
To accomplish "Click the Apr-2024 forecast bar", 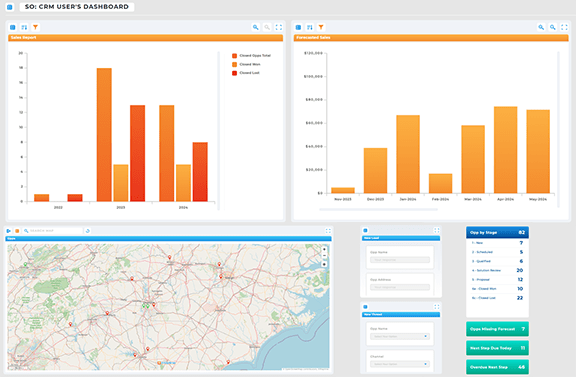I will [505, 150].
